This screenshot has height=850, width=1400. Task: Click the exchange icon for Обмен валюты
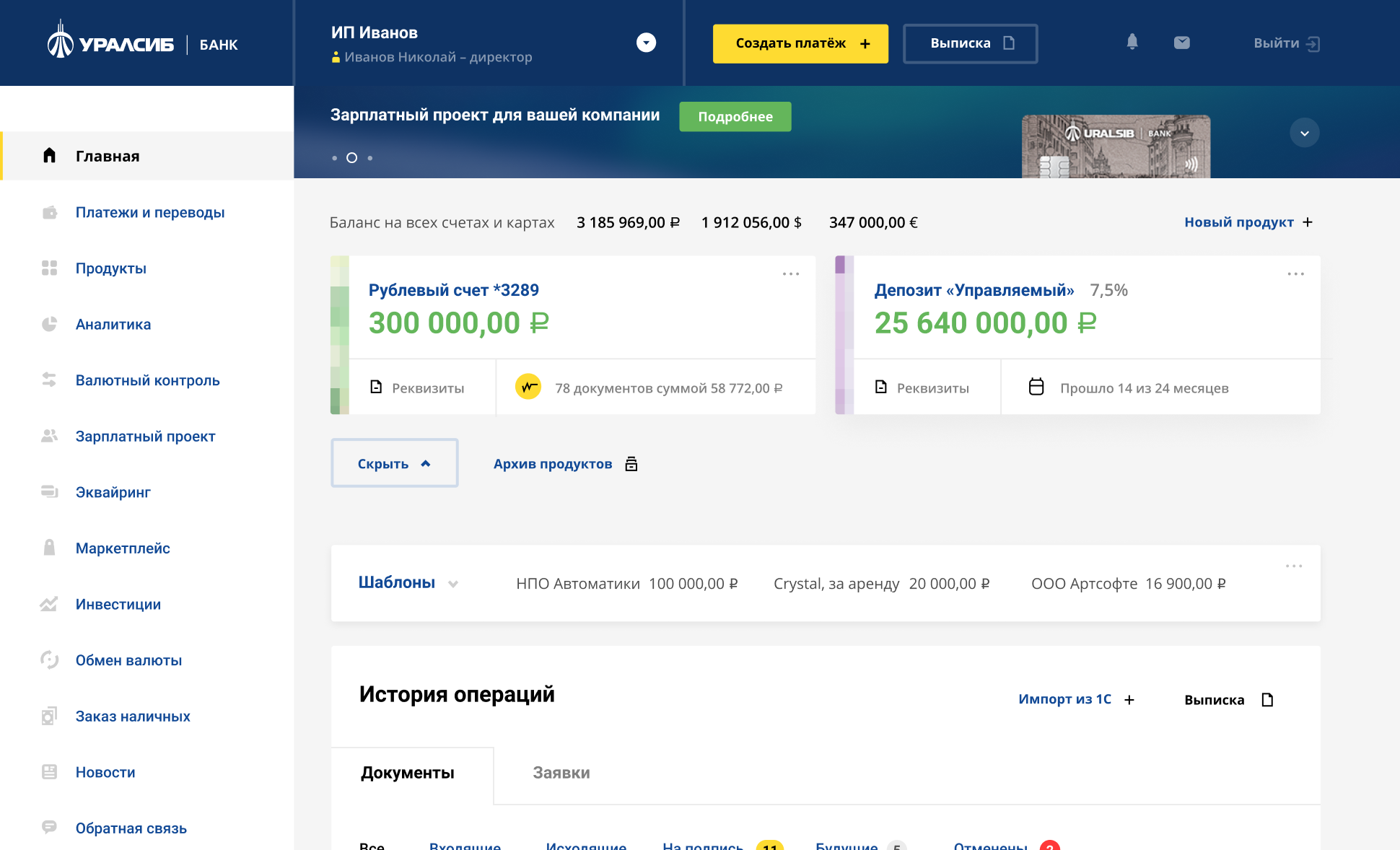49,660
